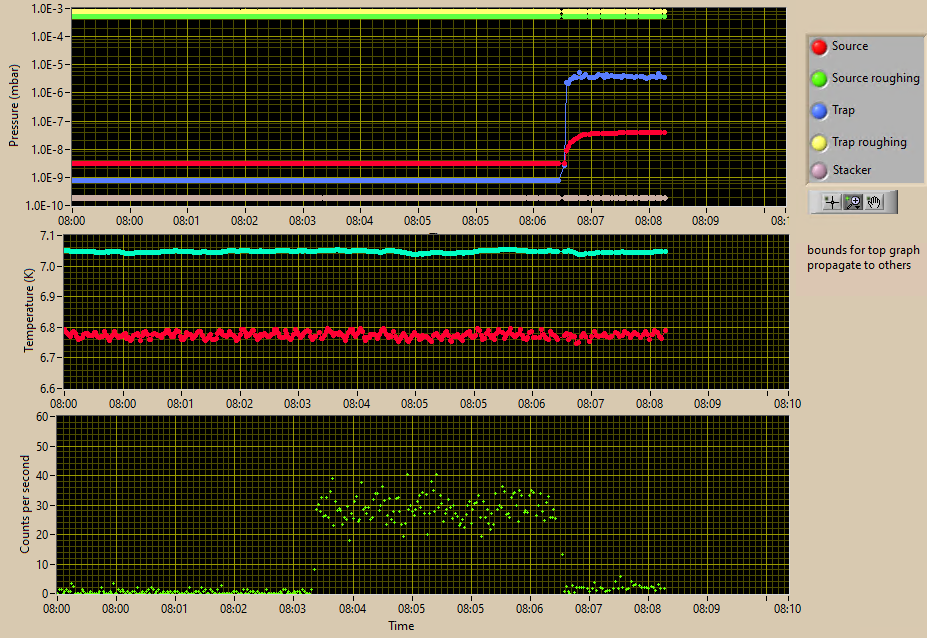Open the blue Trap plot swatch
Viewport: 927px width, 638px height.
[x=819, y=111]
